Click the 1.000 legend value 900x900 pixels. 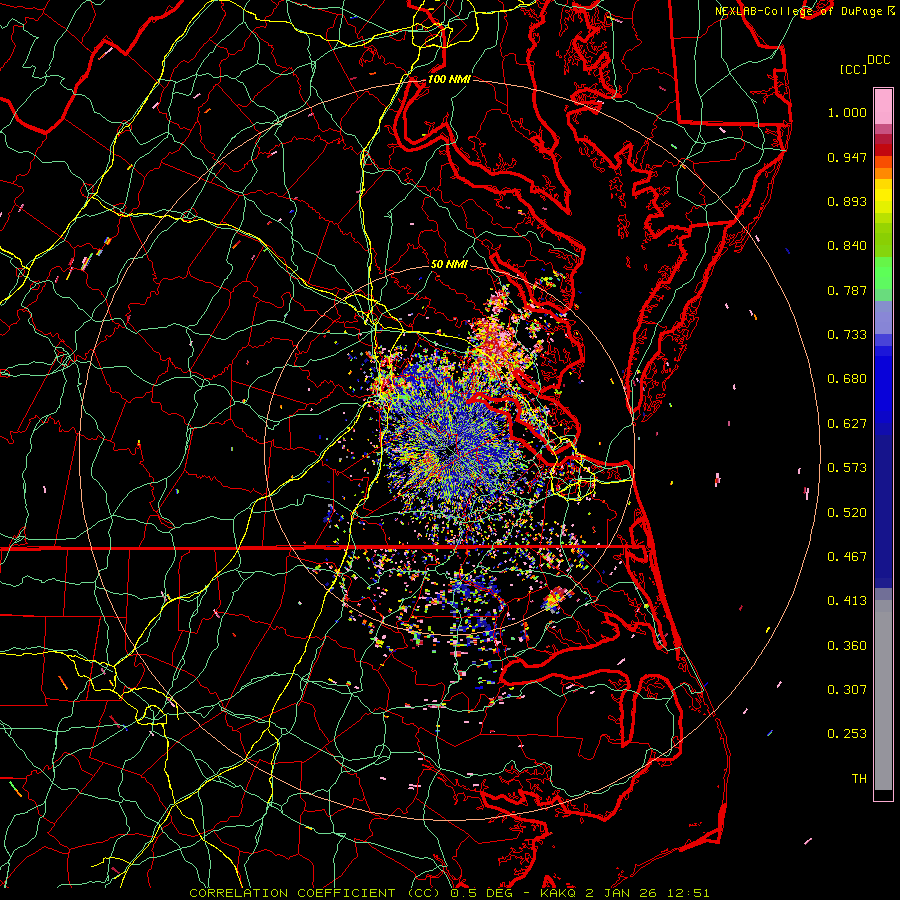847,112
